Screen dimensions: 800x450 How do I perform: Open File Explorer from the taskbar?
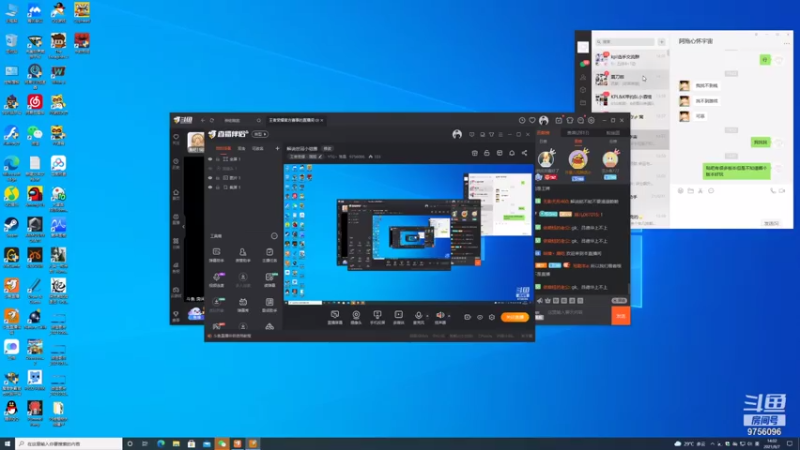point(176,444)
